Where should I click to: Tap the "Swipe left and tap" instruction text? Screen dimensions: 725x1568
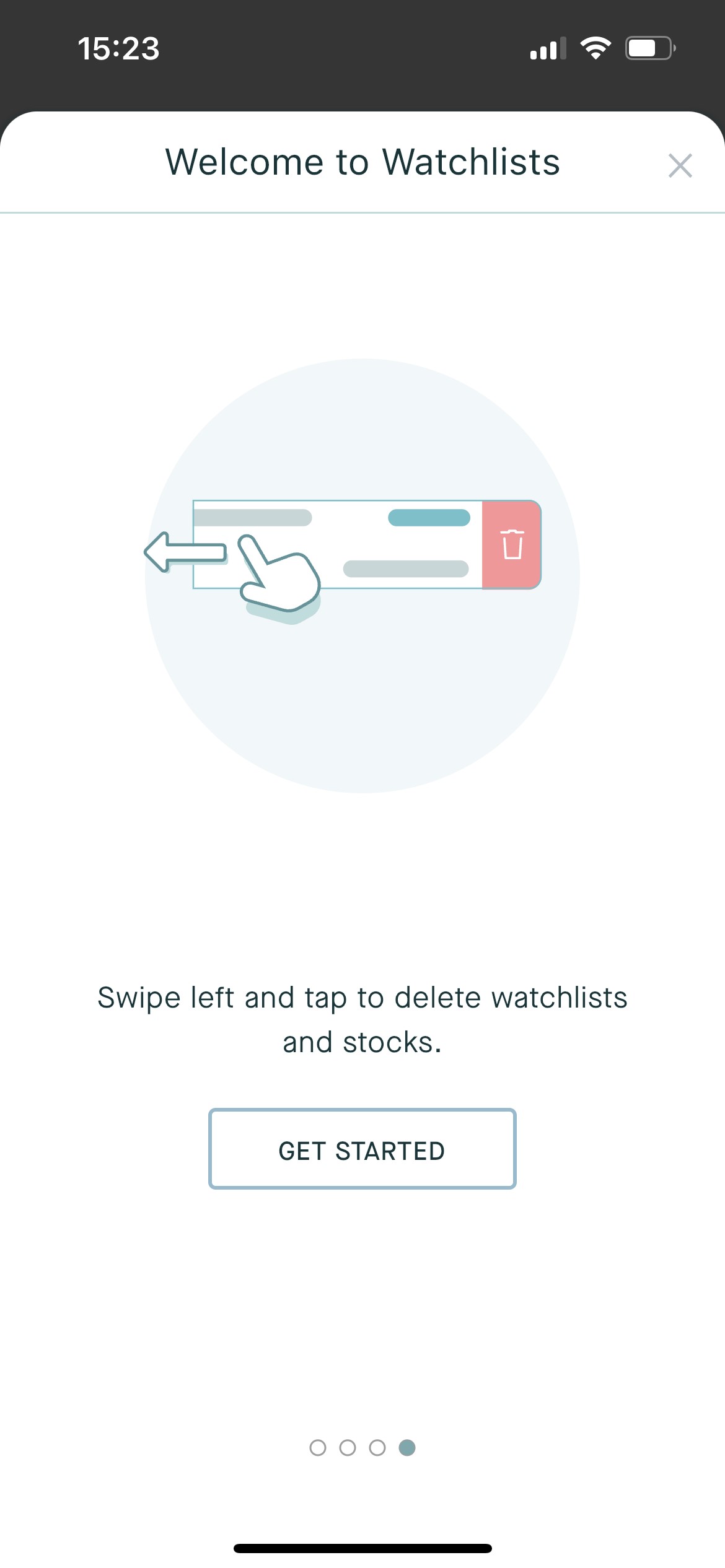tap(362, 1019)
